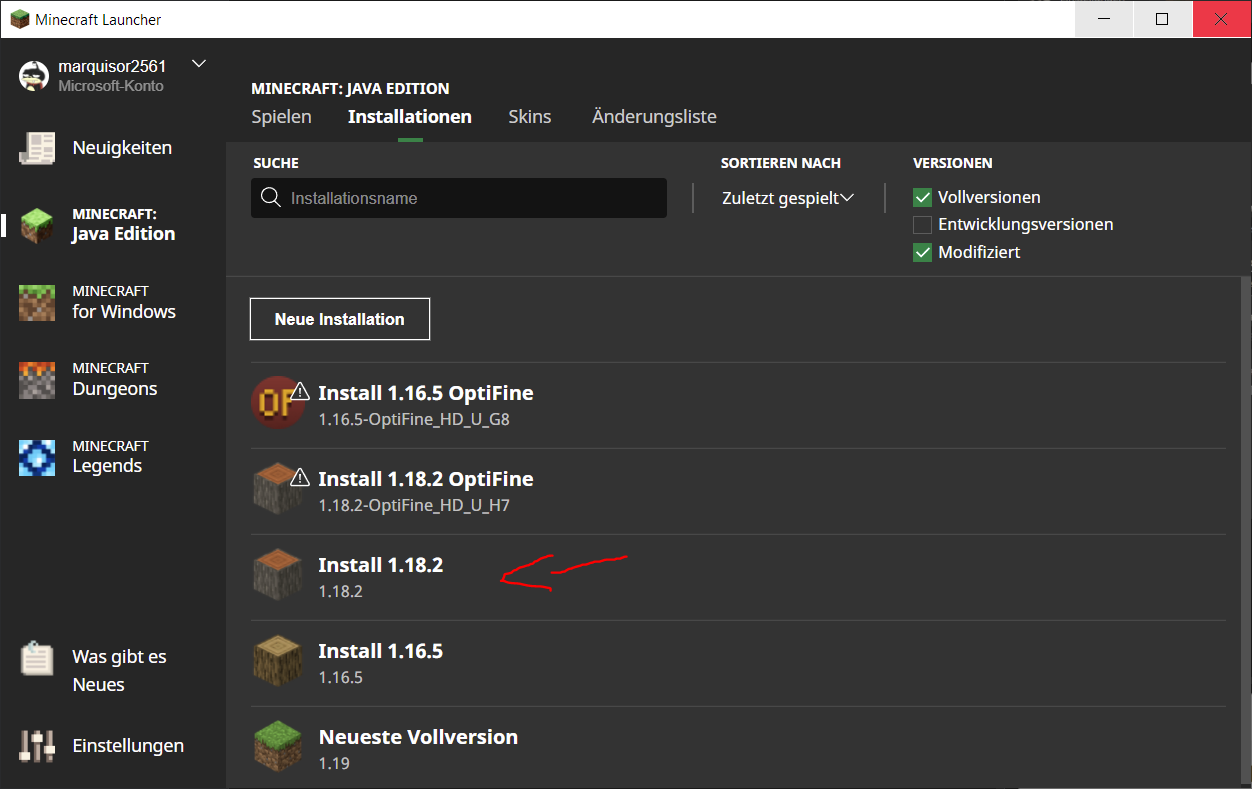Viewport: 1252px width, 789px height.
Task: Open the Skins tab
Action: [x=530, y=117]
